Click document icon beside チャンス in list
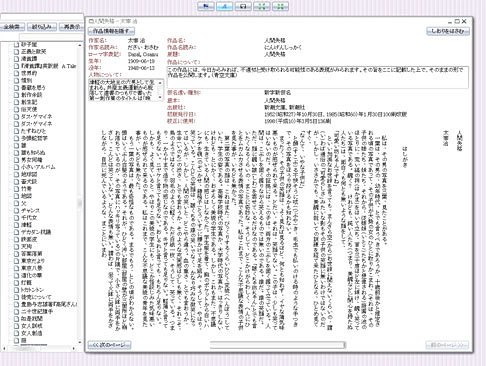This screenshot has width=486, height=366. click(16, 211)
